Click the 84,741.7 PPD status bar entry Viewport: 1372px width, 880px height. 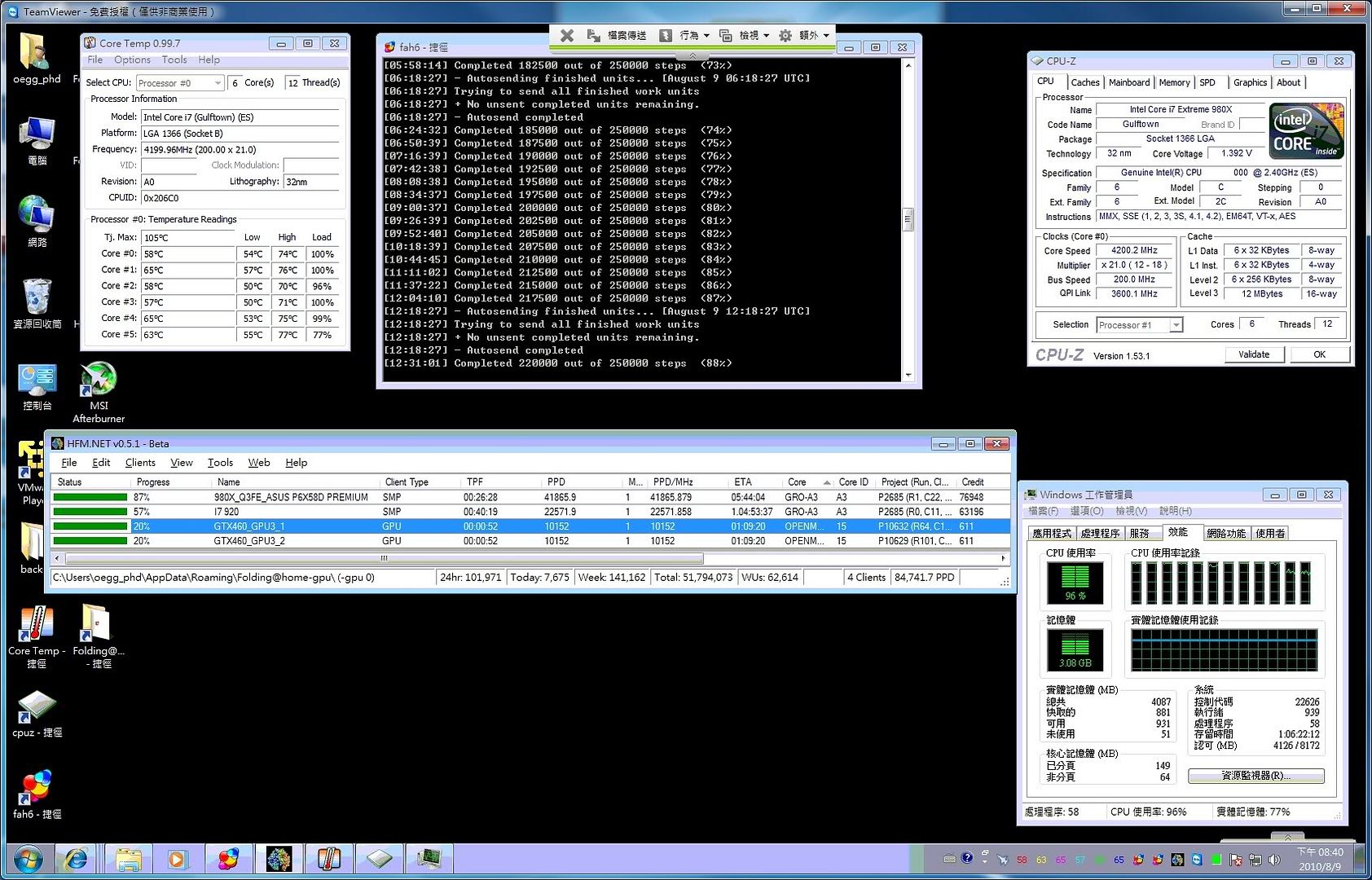coord(925,578)
